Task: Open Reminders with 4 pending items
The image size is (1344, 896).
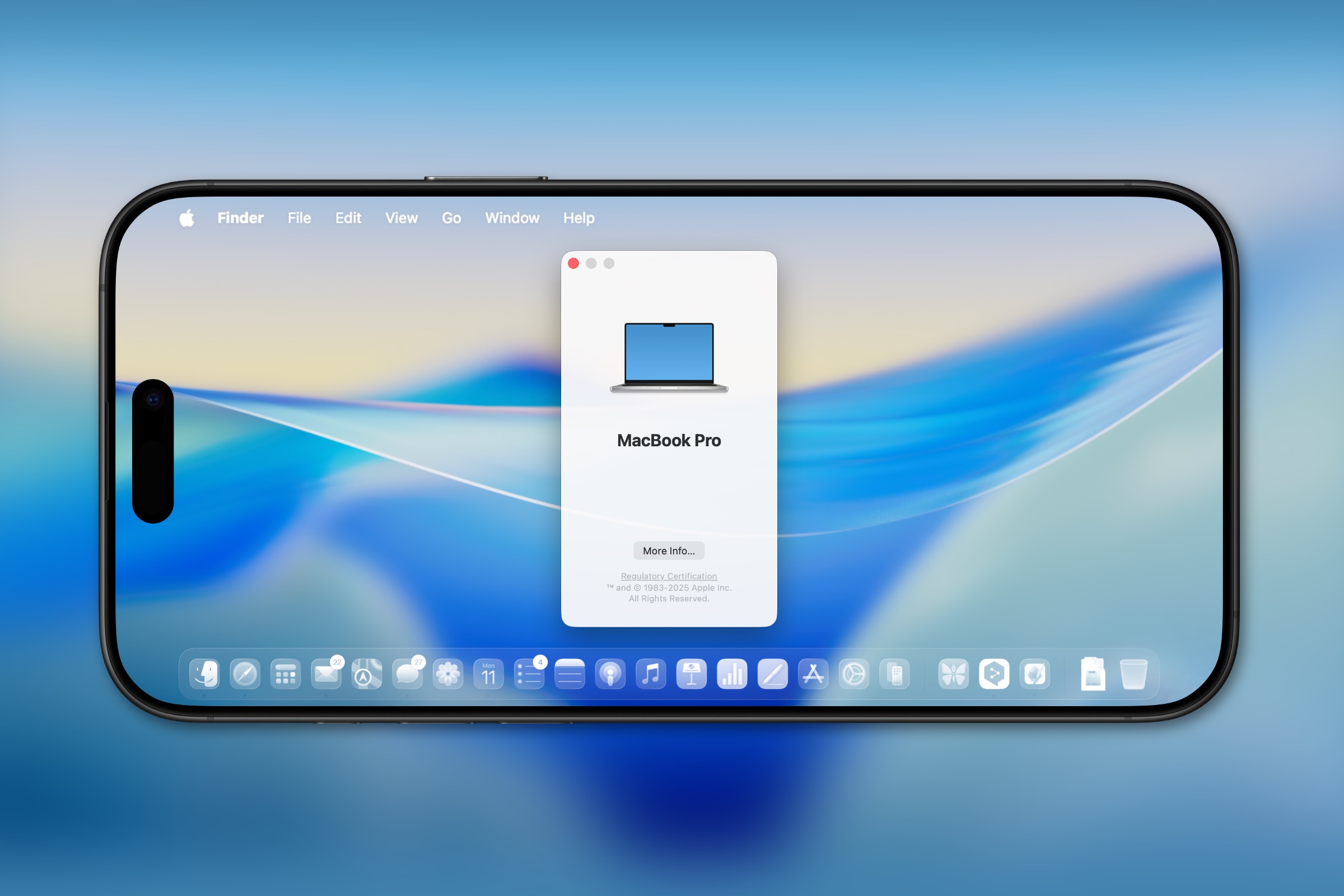Action: 530,674
